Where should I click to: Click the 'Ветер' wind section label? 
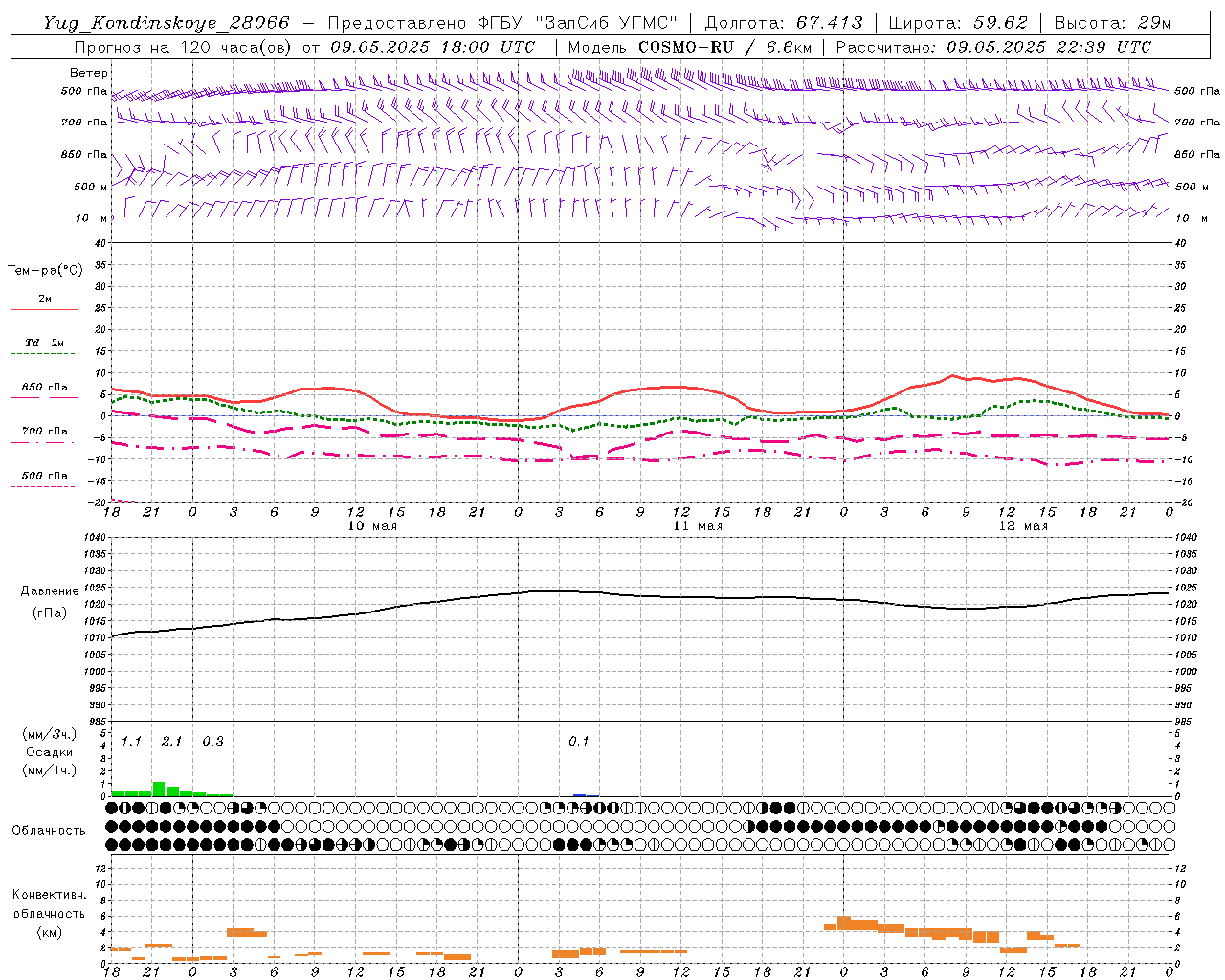click(89, 73)
